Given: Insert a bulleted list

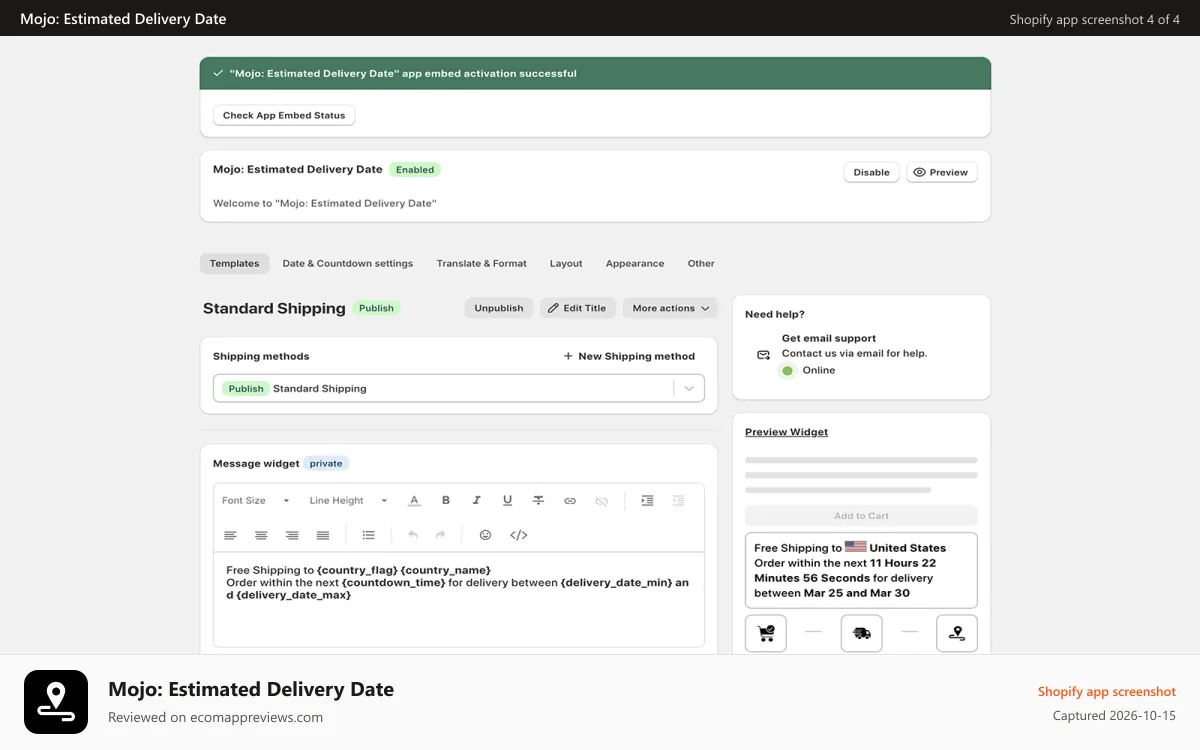Looking at the screenshot, I should pos(369,535).
